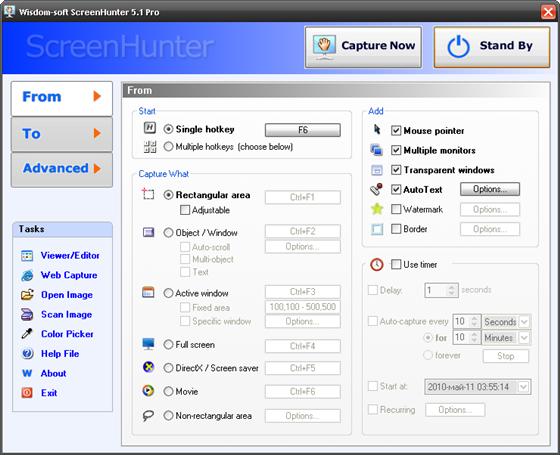Click the Stand By button

click(x=492, y=47)
